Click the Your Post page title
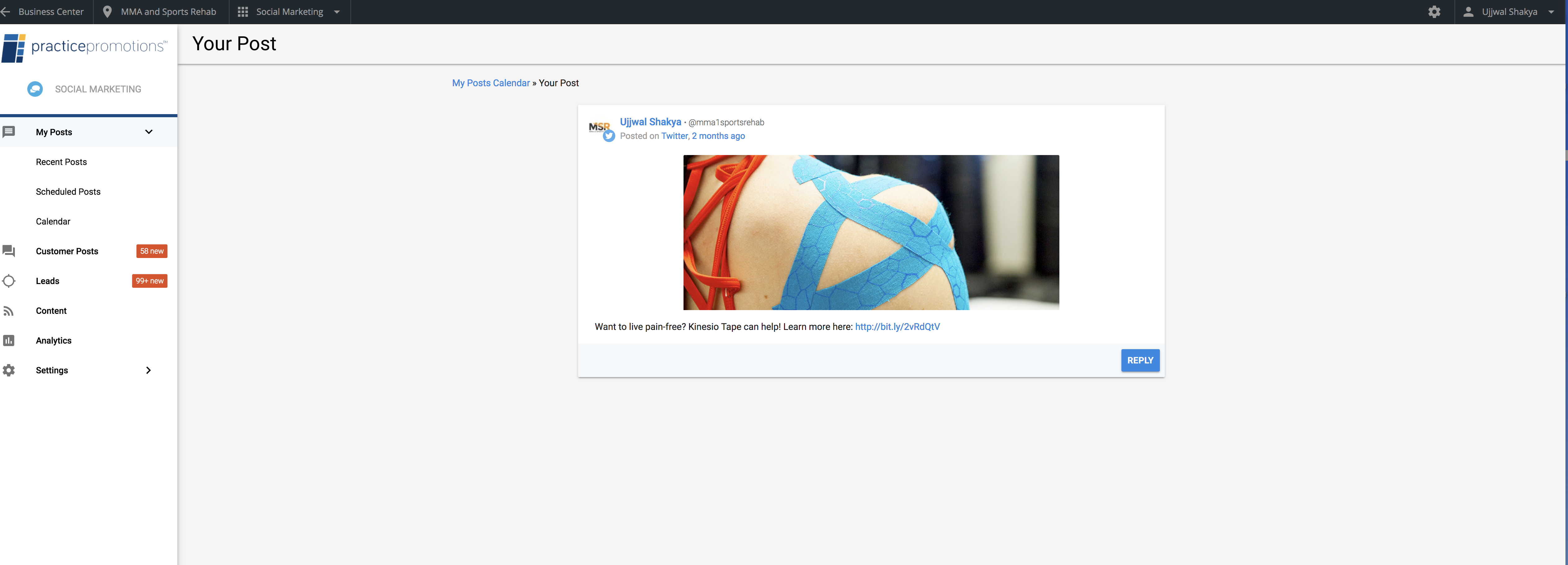This screenshot has width=1568, height=565. tap(234, 44)
